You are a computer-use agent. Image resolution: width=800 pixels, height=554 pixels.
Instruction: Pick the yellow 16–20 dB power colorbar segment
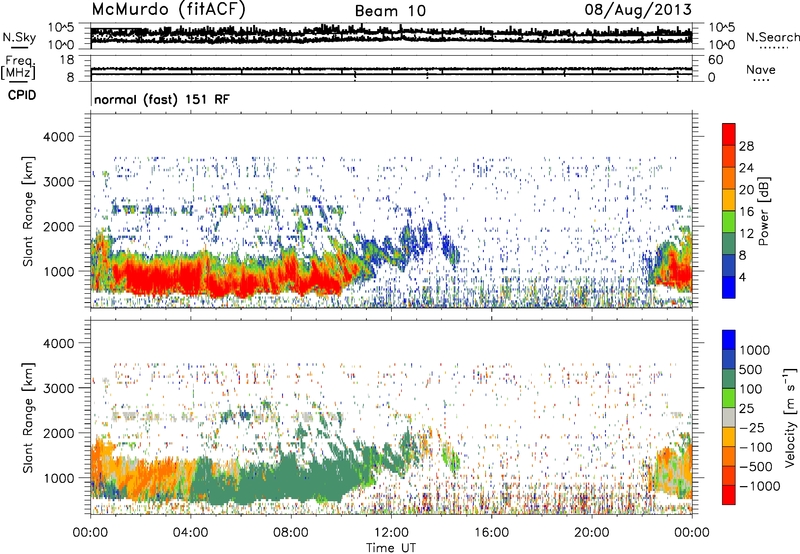coord(729,200)
